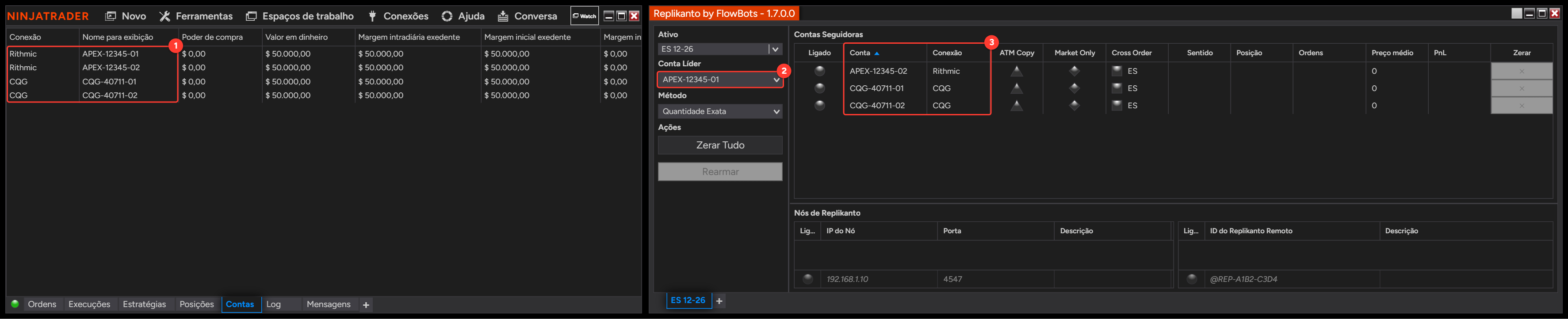Toggle Ligado for CQG-40711-02
Image resolution: width=1568 pixels, height=319 pixels.
819,105
